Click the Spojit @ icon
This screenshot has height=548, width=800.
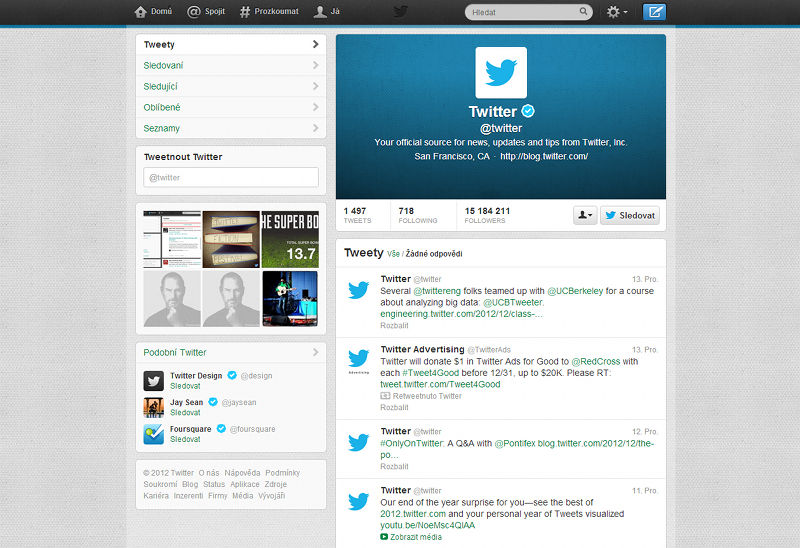pos(193,12)
